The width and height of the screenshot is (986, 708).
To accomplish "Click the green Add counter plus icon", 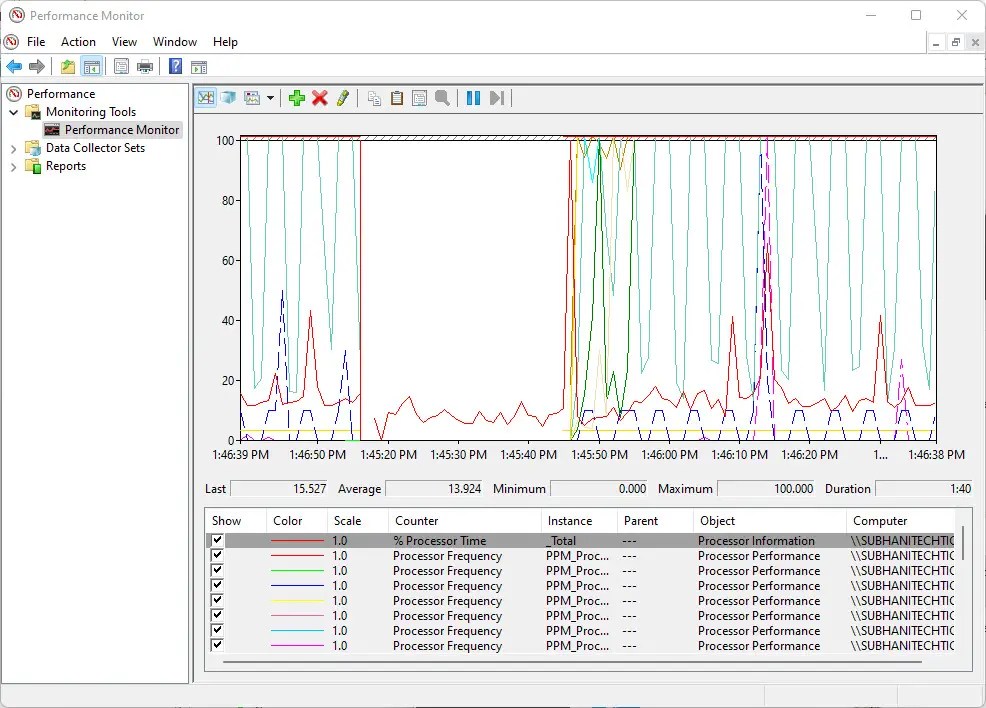I will click(x=297, y=98).
